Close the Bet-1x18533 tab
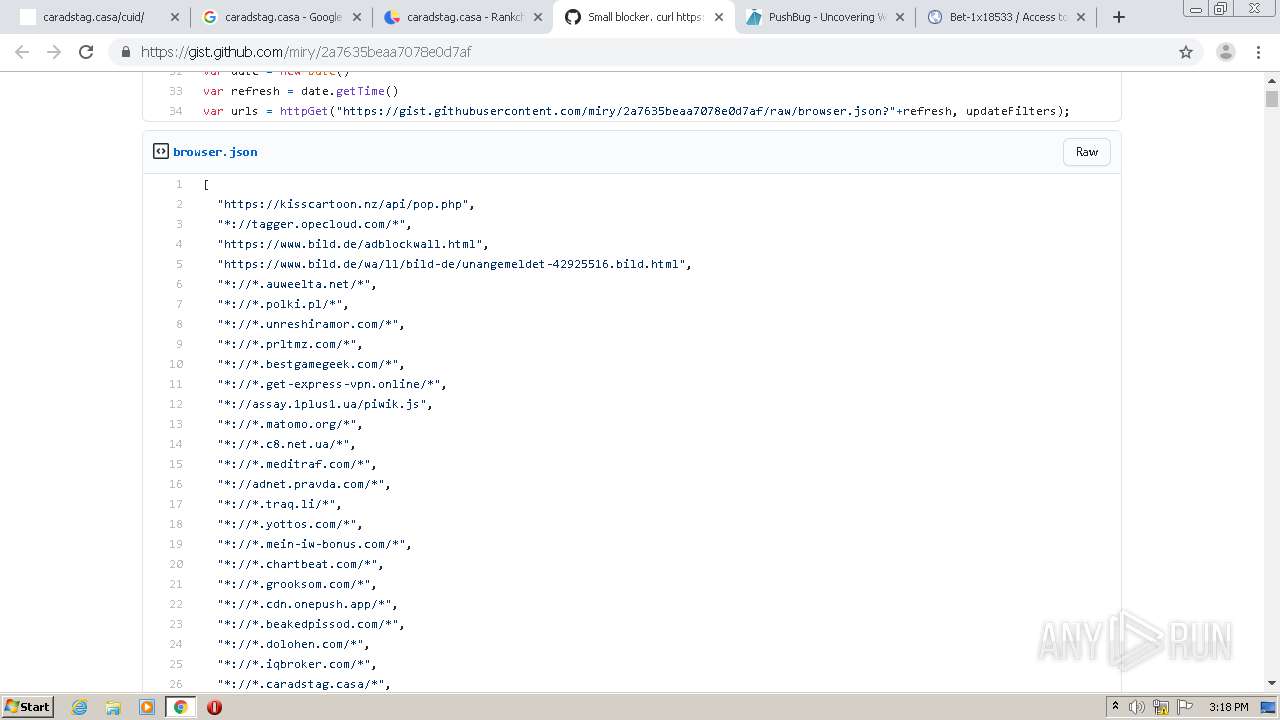This screenshot has height=720, width=1280. [x=1081, y=17]
